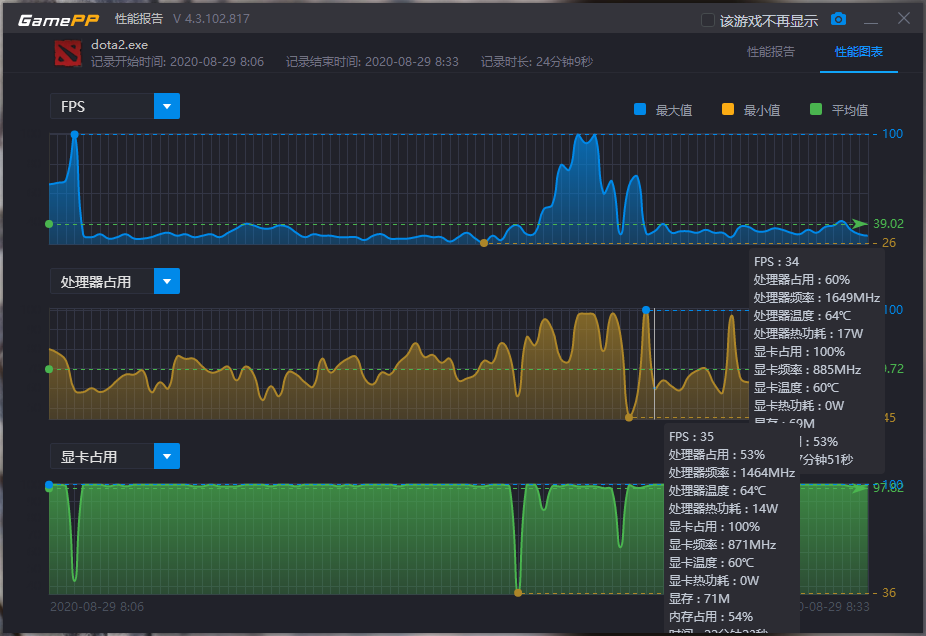Minimize the GamePP window
Image resolution: width=926 pixels, height=636 pixels.
pyautogui.click(x=870, y=21)
